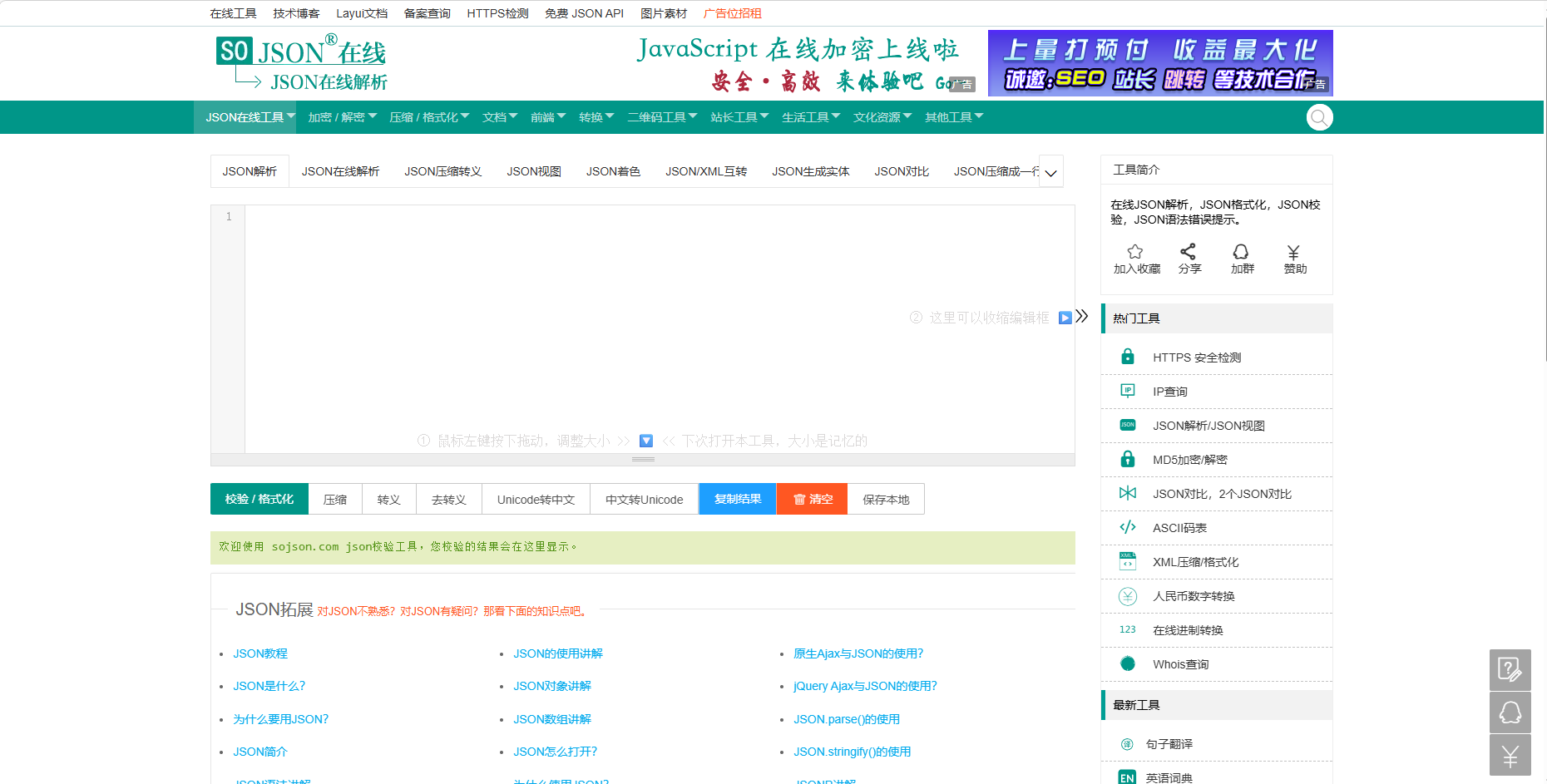Click the 分享 share icon
This screenshot has height=784, width=1547.
(1189, 252)
